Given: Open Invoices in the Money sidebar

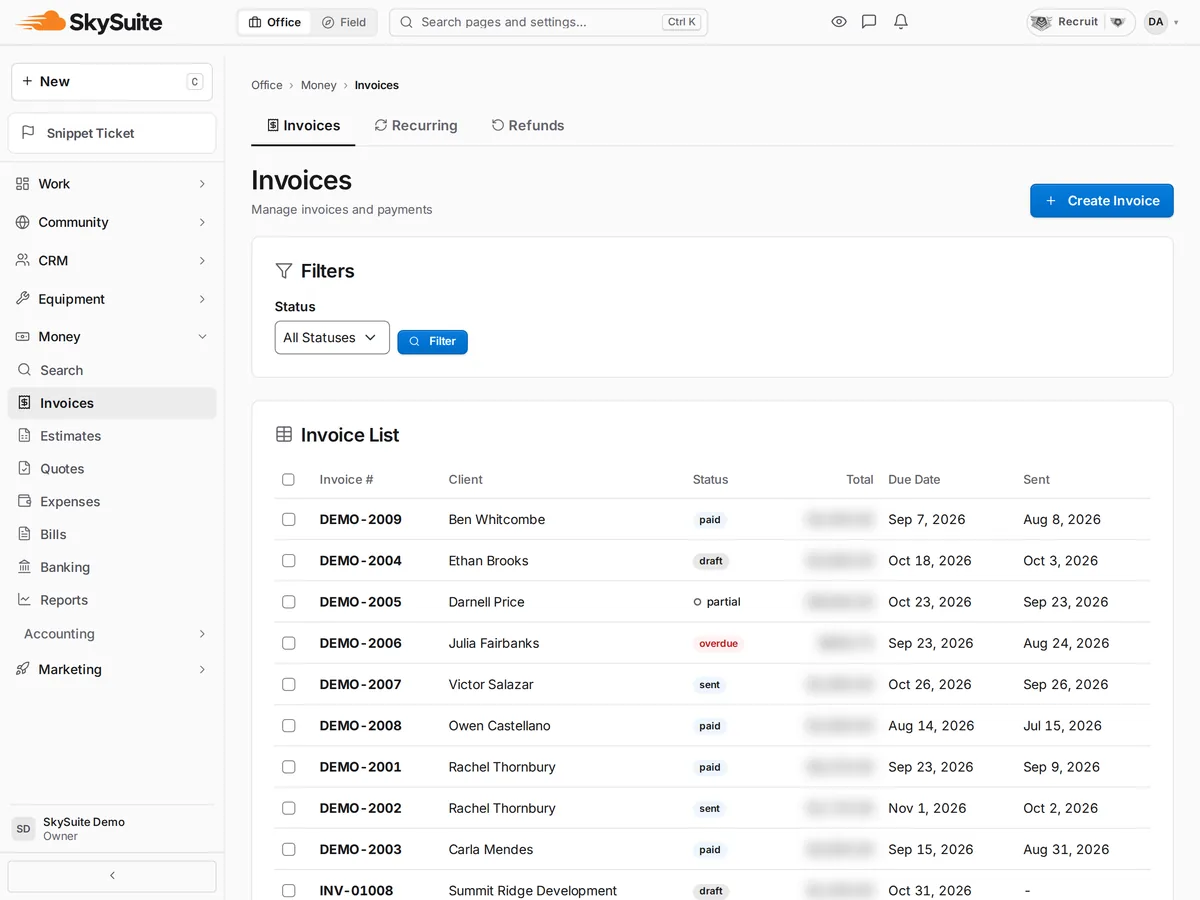Looking at the screenshot, I should (112, 403).
